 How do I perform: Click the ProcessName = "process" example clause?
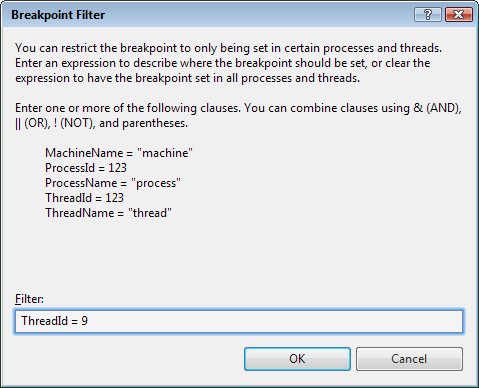[113, 183]
